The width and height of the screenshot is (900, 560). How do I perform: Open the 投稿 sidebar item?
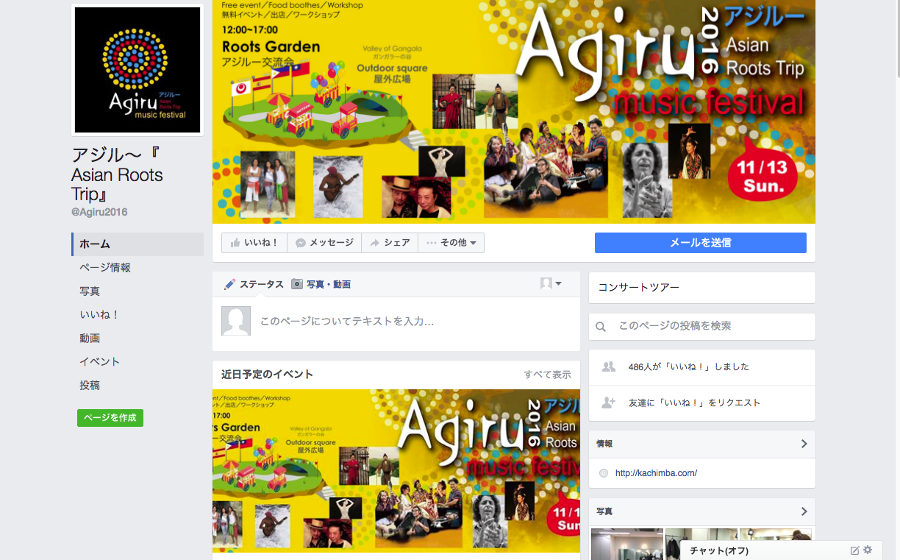tap(90, 385)
